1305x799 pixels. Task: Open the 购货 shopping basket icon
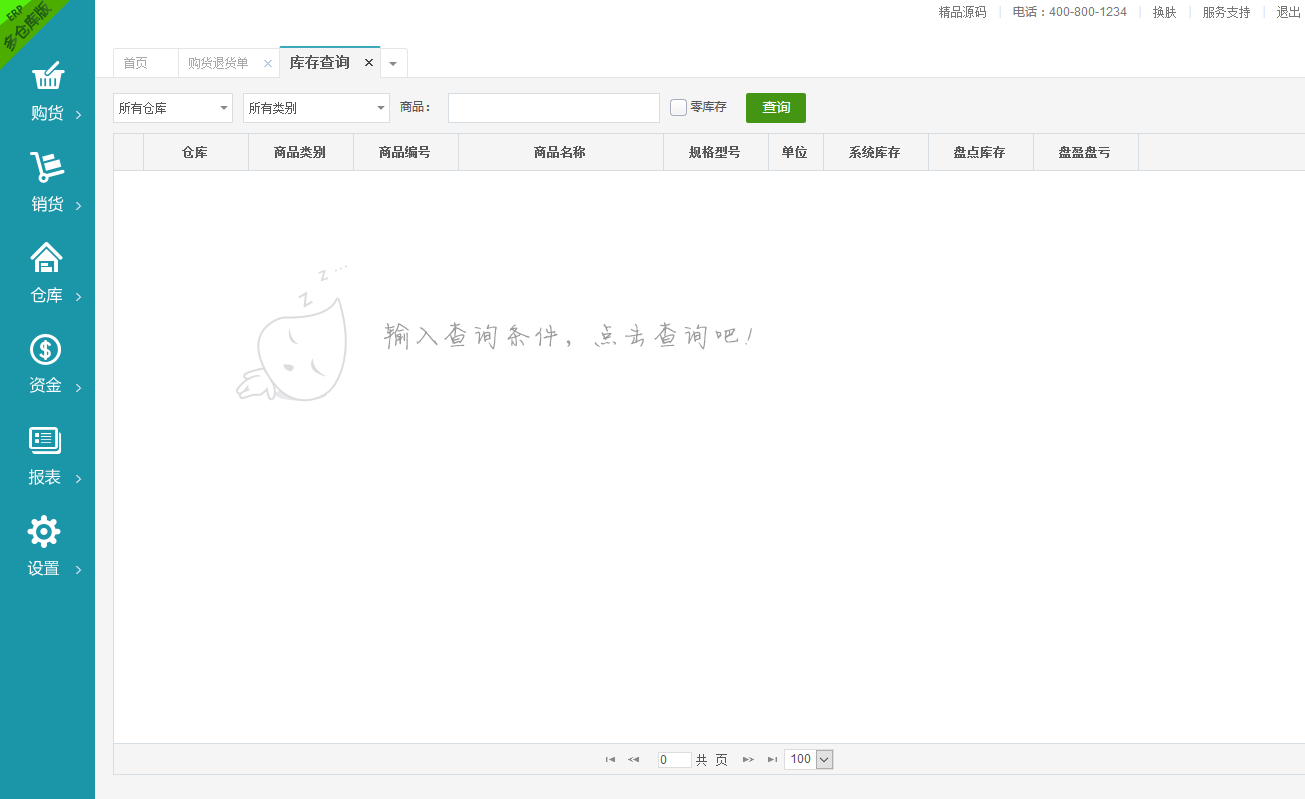click(47, 78)
